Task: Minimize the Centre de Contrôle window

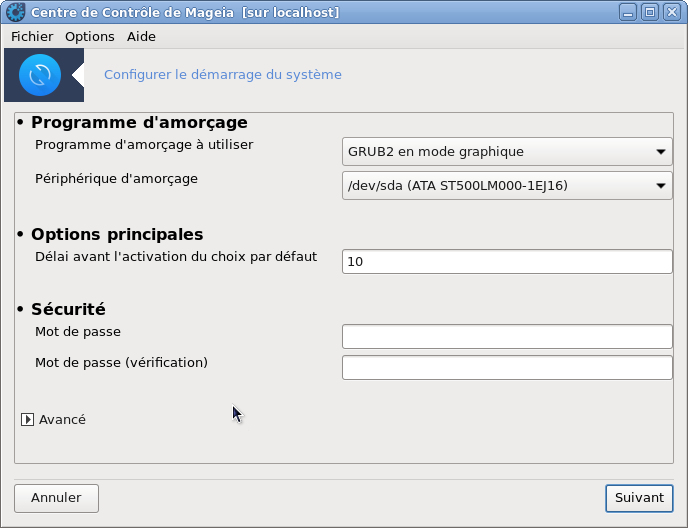Action: coord(628,12)
